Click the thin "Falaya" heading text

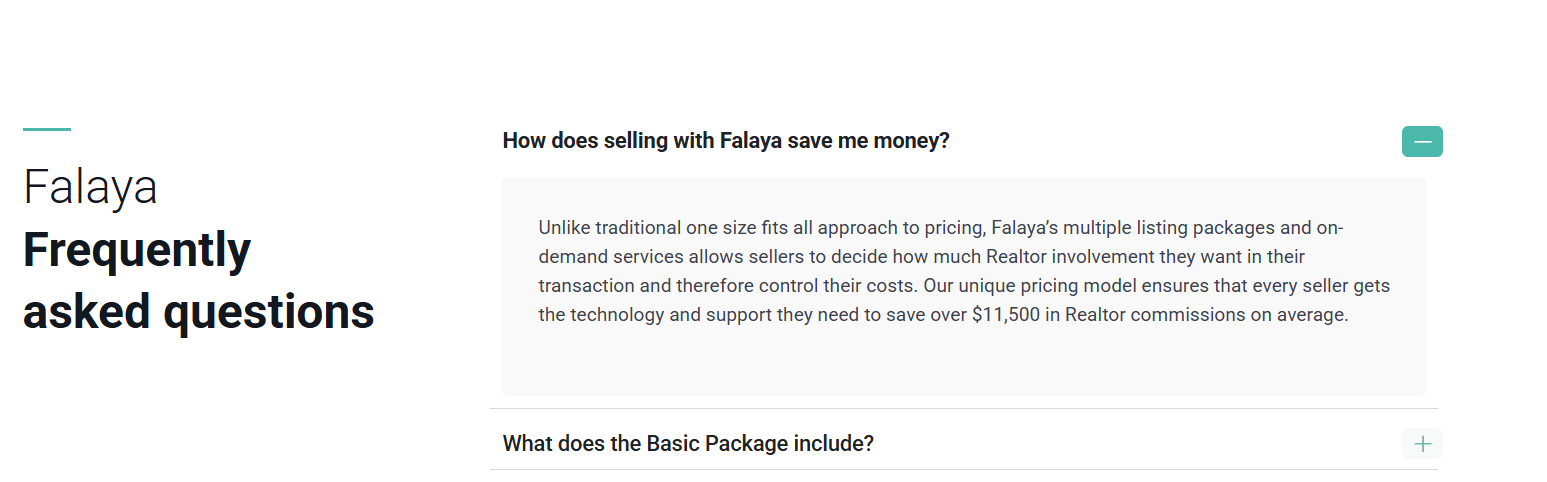(90, 187)
